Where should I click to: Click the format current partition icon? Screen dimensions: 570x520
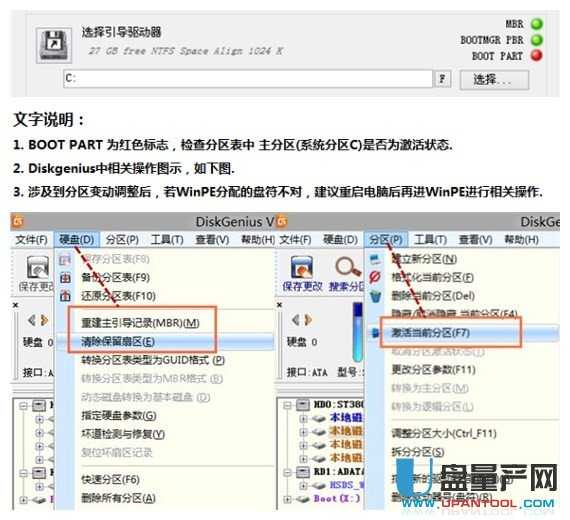375,277
